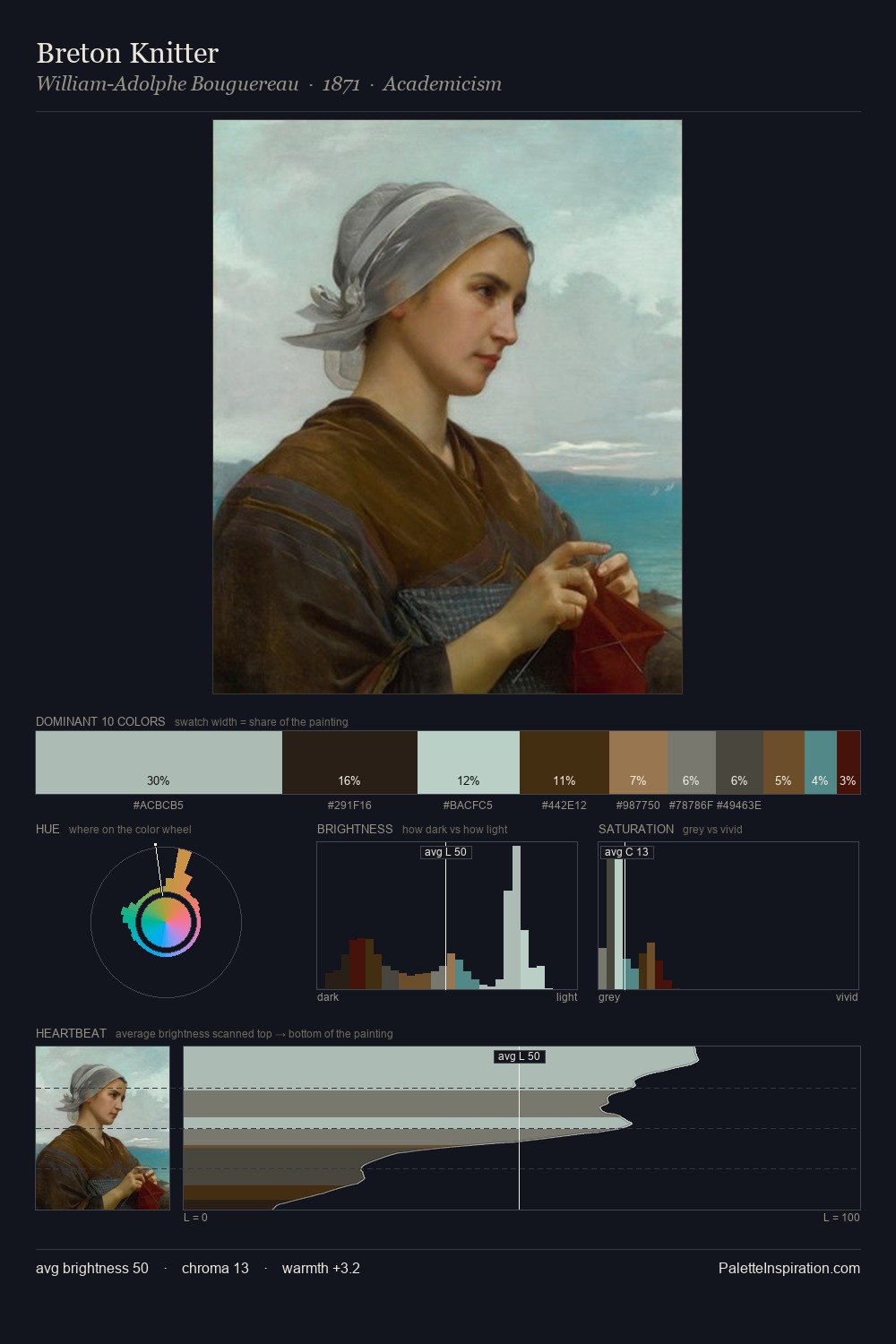Viewport: 896px width, 1344px height.
Task: Click the hex code #78786F
Action: pyautogui.click(x=691, y=806)
